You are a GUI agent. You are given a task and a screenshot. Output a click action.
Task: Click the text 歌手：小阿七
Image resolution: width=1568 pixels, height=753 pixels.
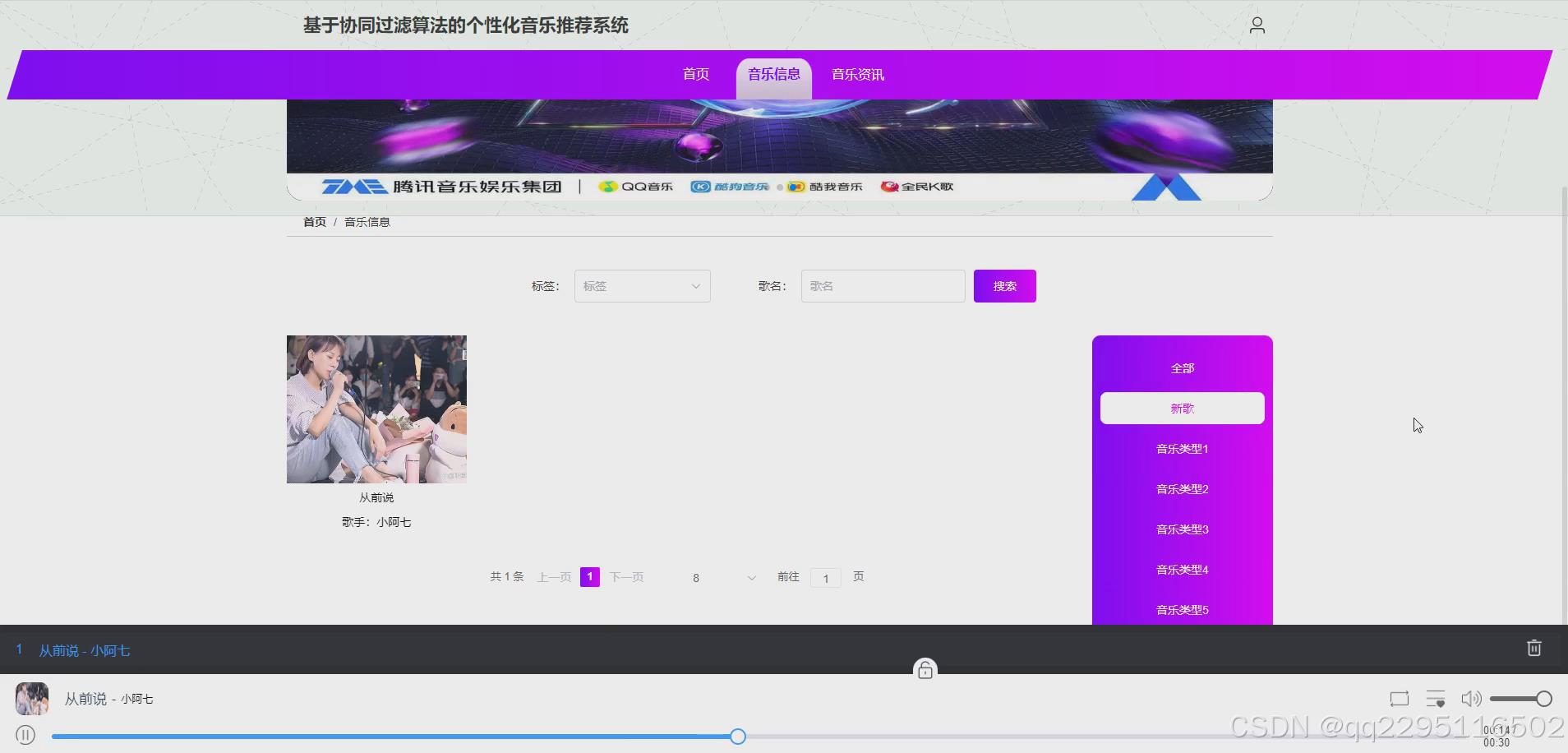coord(376,522)
